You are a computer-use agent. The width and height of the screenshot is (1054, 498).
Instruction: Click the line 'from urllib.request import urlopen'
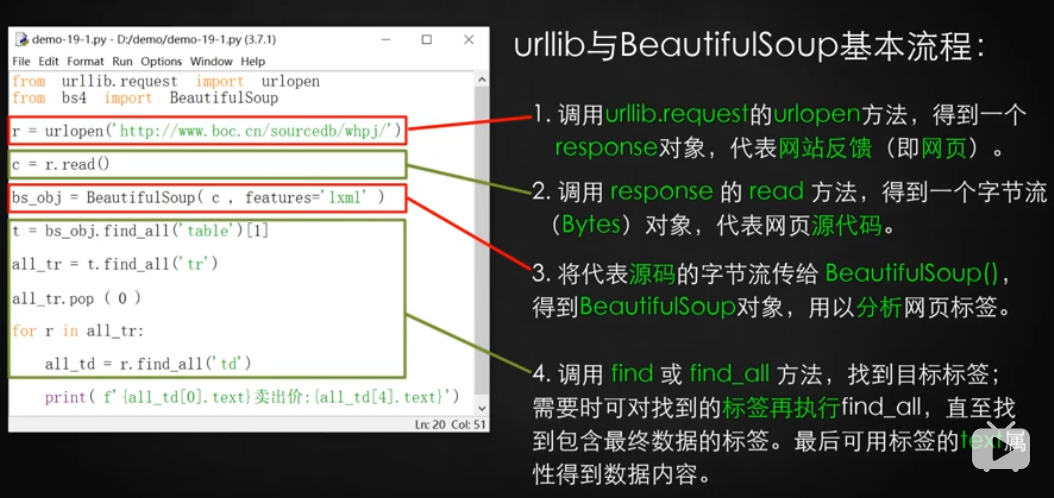pos(166,81)
